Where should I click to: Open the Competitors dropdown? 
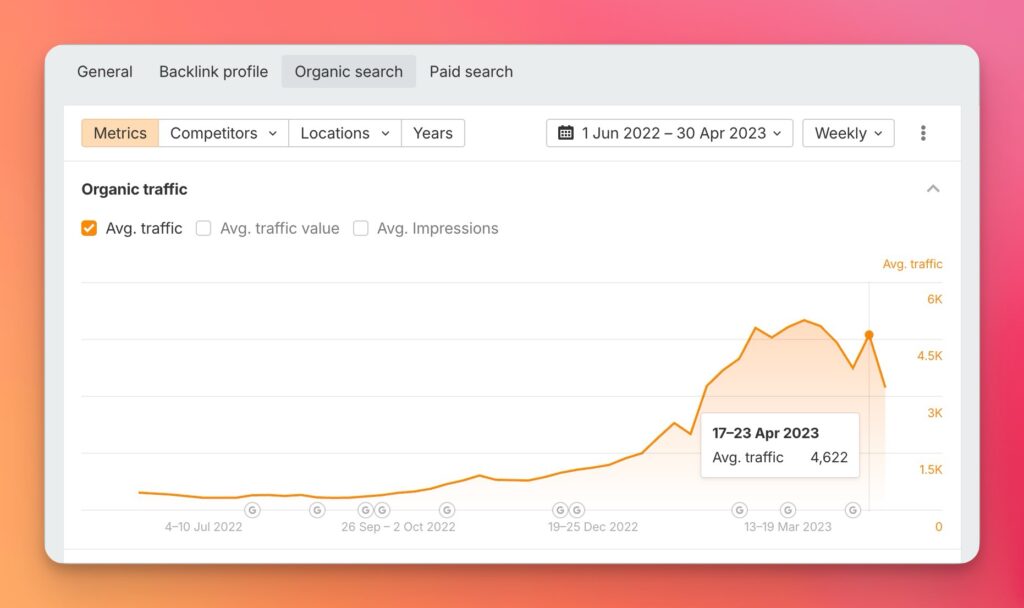point(223,133)
